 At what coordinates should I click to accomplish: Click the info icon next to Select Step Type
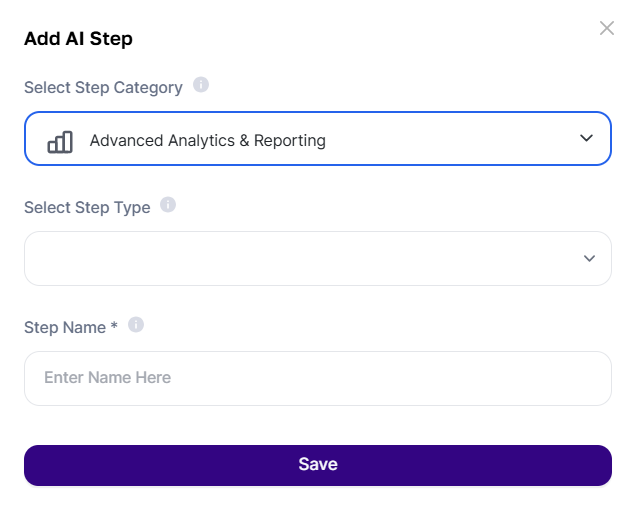[168, 205]
